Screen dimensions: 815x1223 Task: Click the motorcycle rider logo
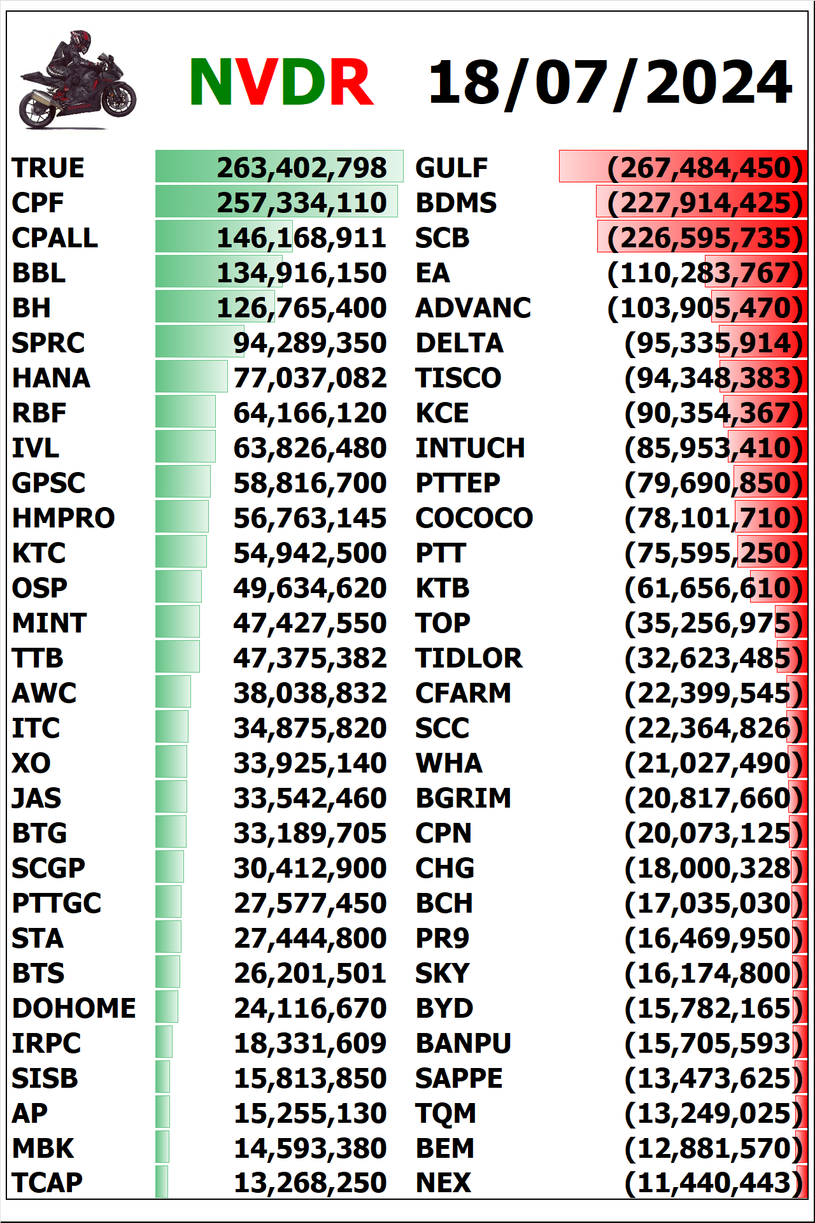[x=78, y=78]
